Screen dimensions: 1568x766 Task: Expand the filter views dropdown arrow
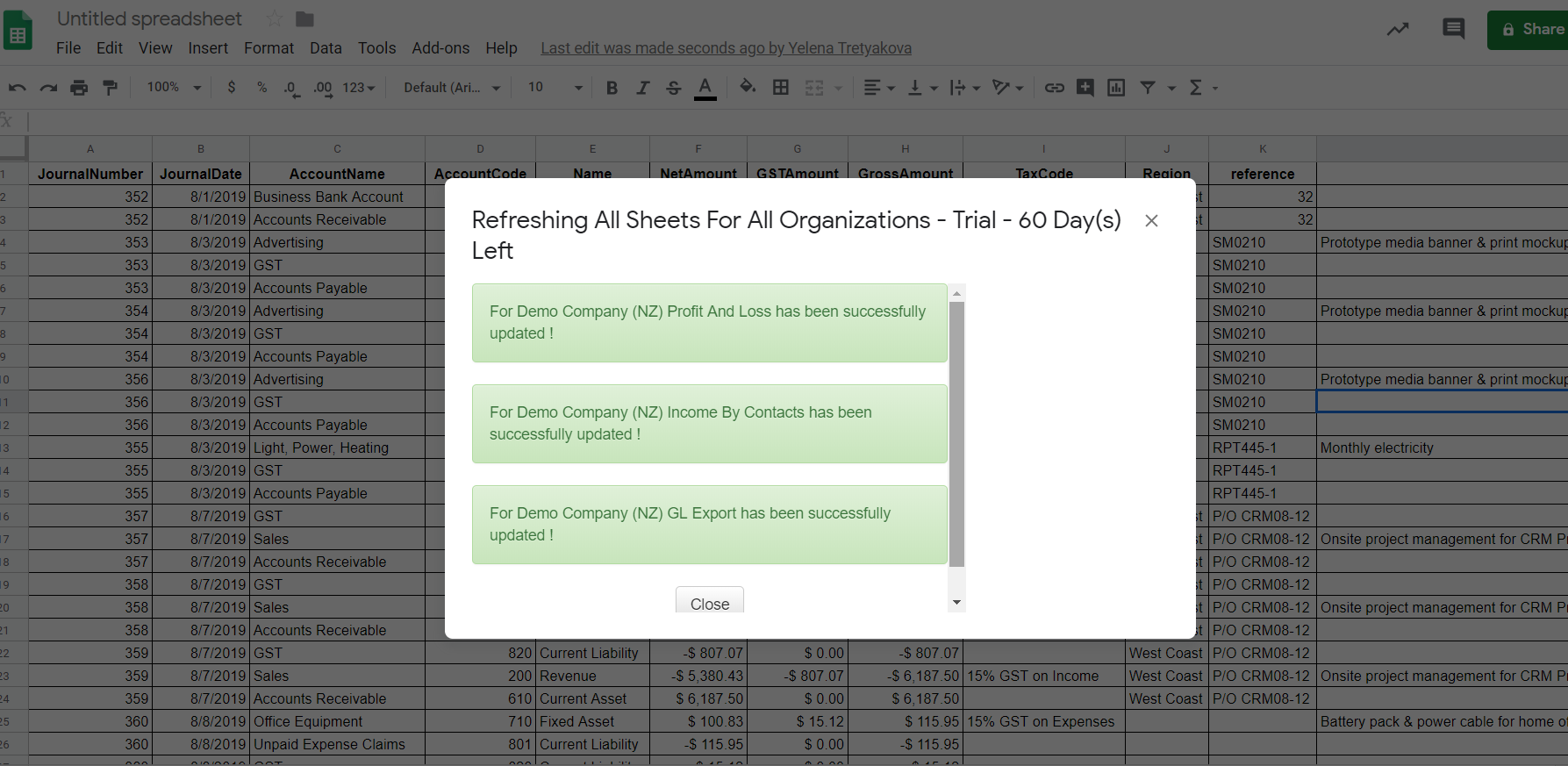[x=1171, y=88]
